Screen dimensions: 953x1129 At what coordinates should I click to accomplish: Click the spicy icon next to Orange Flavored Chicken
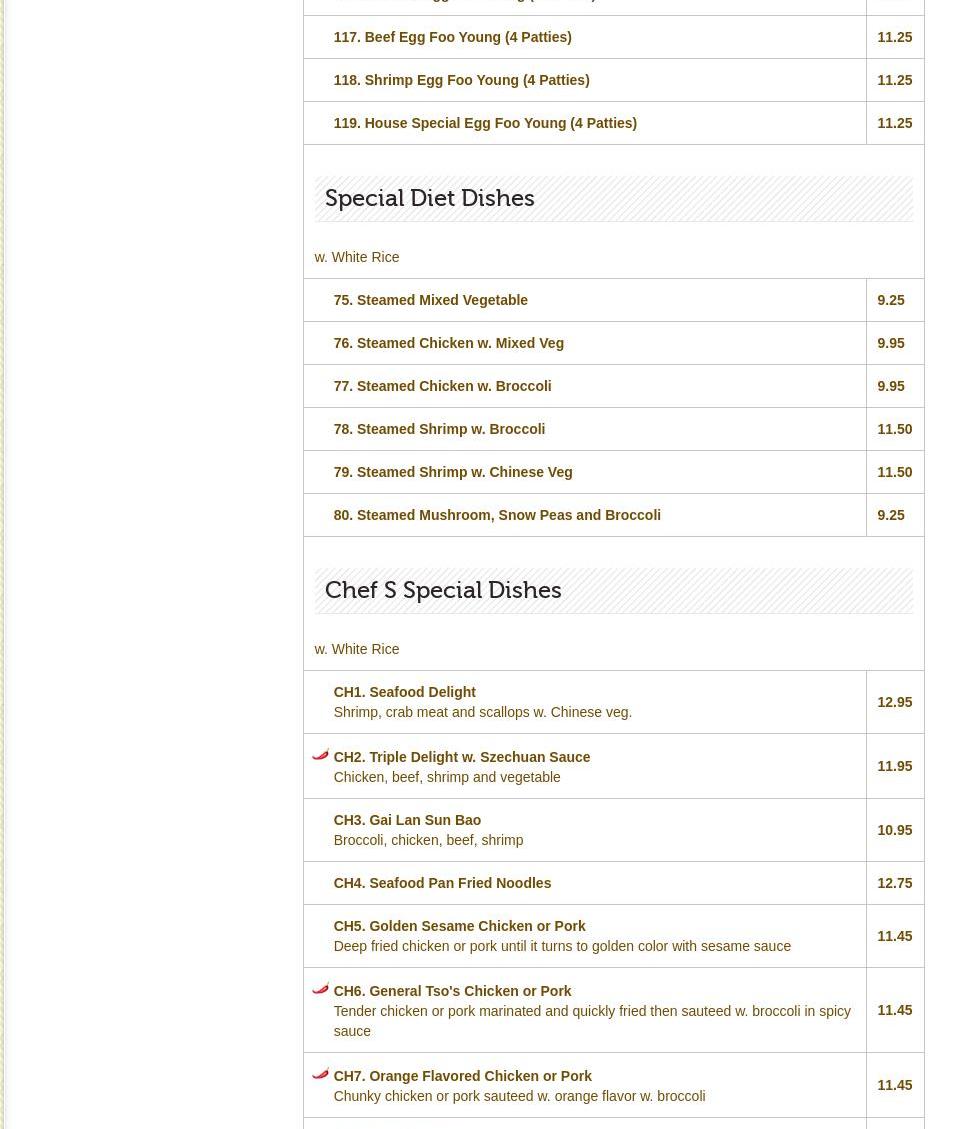[x=320, y=1074]
